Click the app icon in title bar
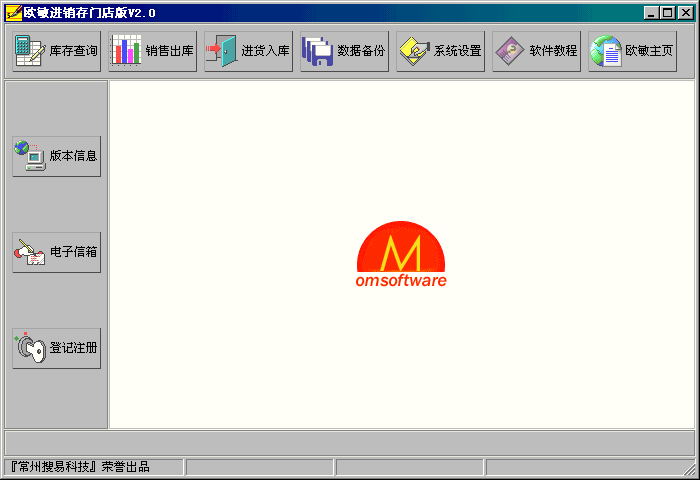The width and height of the screenshot is (700, 480). [x=13, y=13]
